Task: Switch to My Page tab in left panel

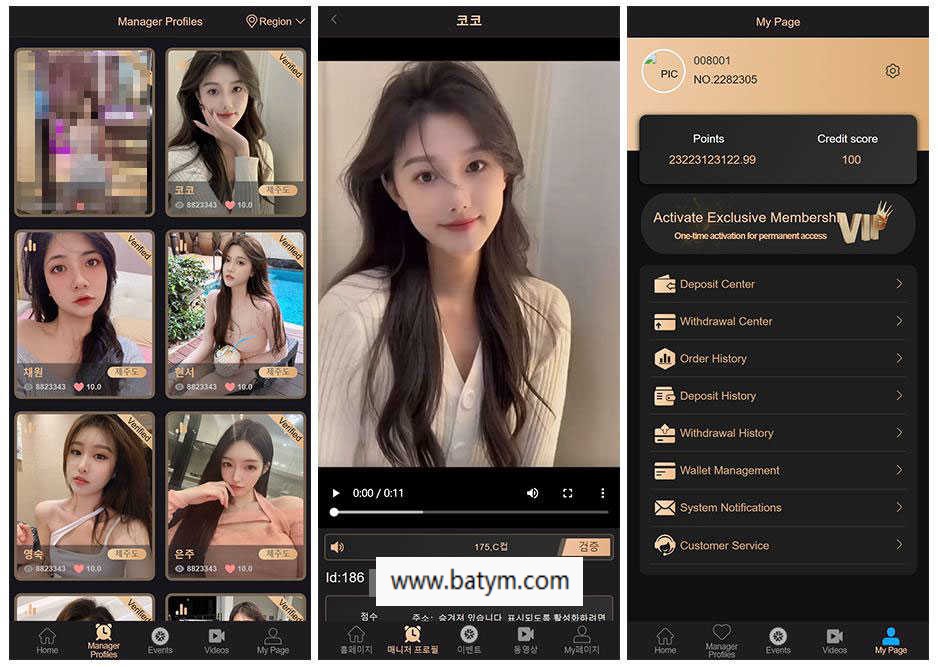Action: (x=273, y=640)
